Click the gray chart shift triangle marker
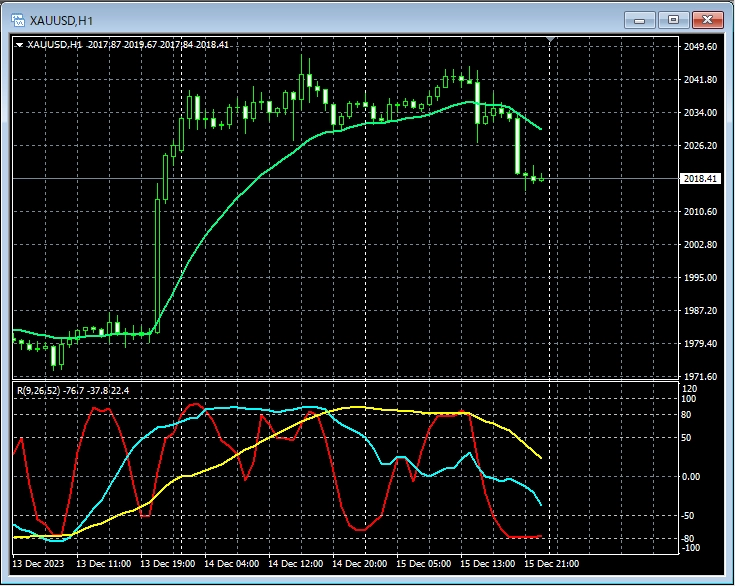This screenshot has width=736, height=587. (549, 40)
